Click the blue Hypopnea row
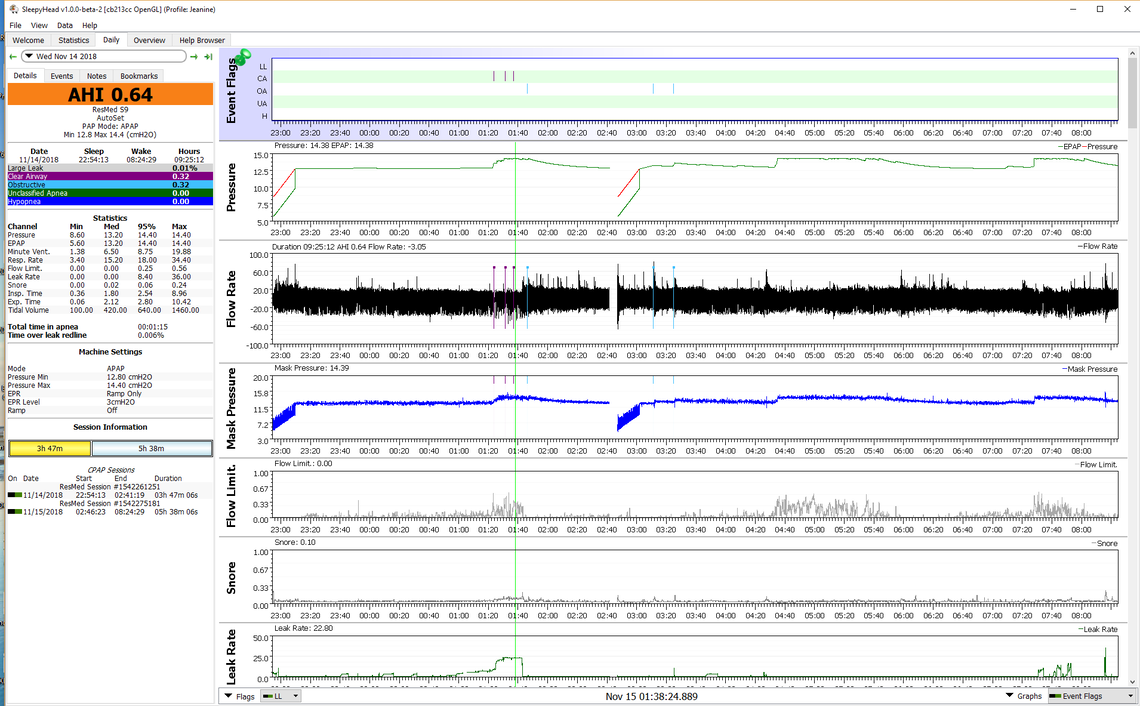 [x=110, y=201]
